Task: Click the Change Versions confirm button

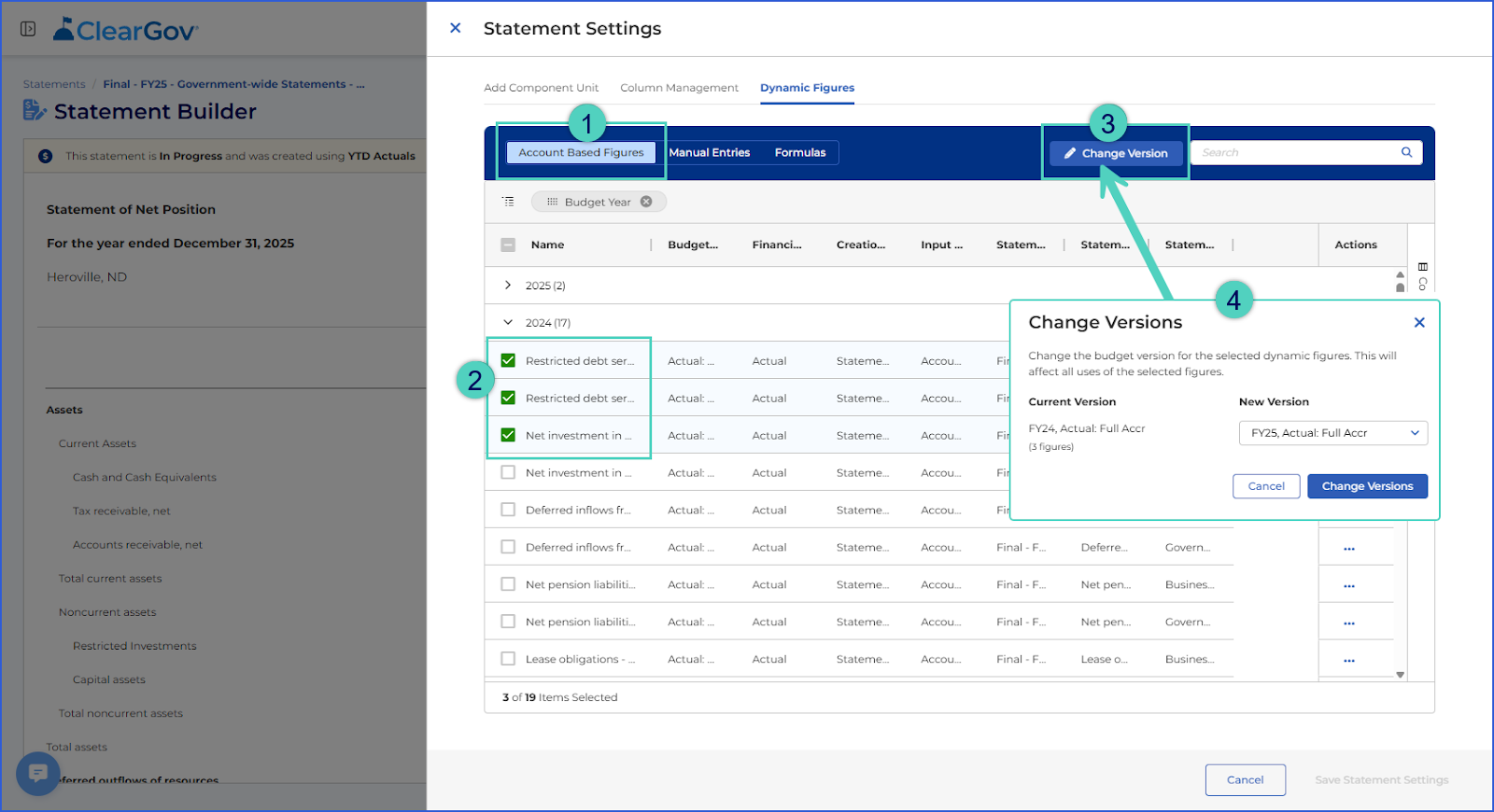Action: point(1367,486)
